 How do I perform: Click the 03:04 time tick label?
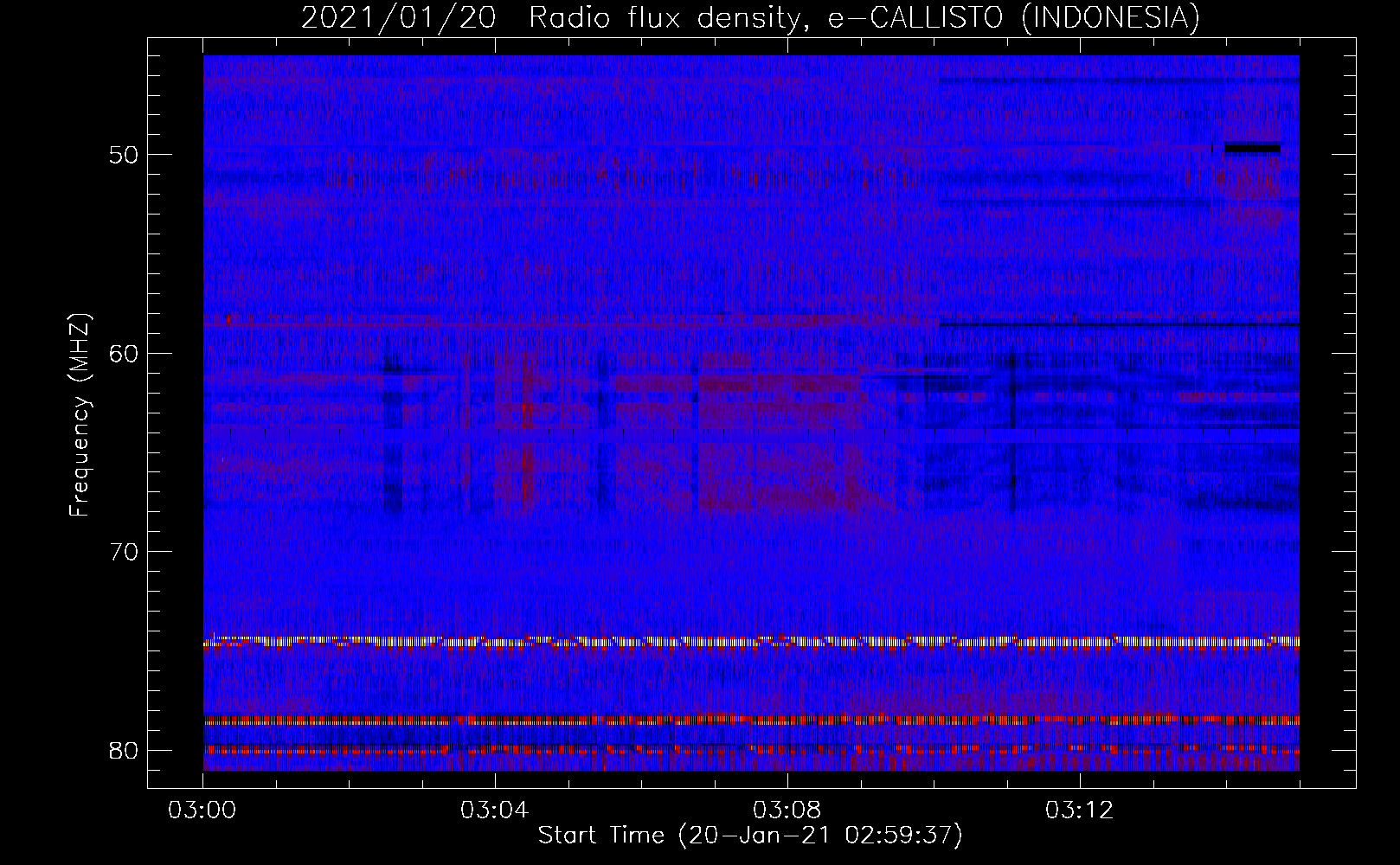coord(496,811)
